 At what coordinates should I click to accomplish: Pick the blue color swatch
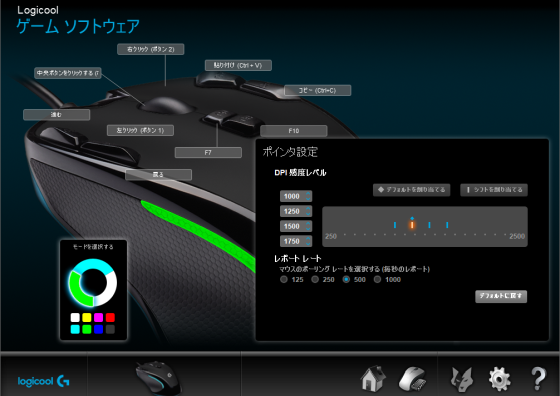(x=99, y=329)
